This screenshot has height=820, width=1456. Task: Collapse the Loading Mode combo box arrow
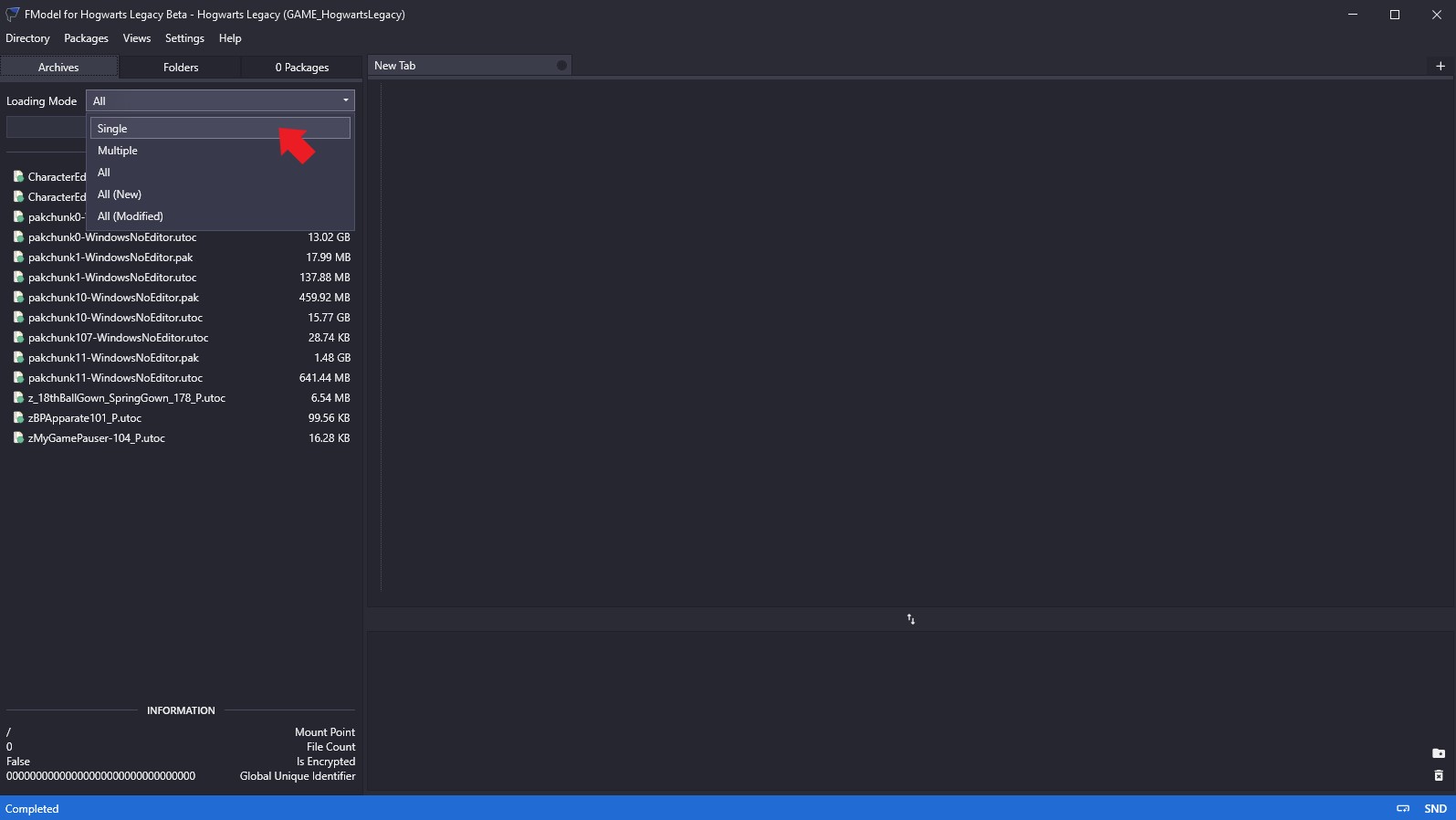coord(346,100)
